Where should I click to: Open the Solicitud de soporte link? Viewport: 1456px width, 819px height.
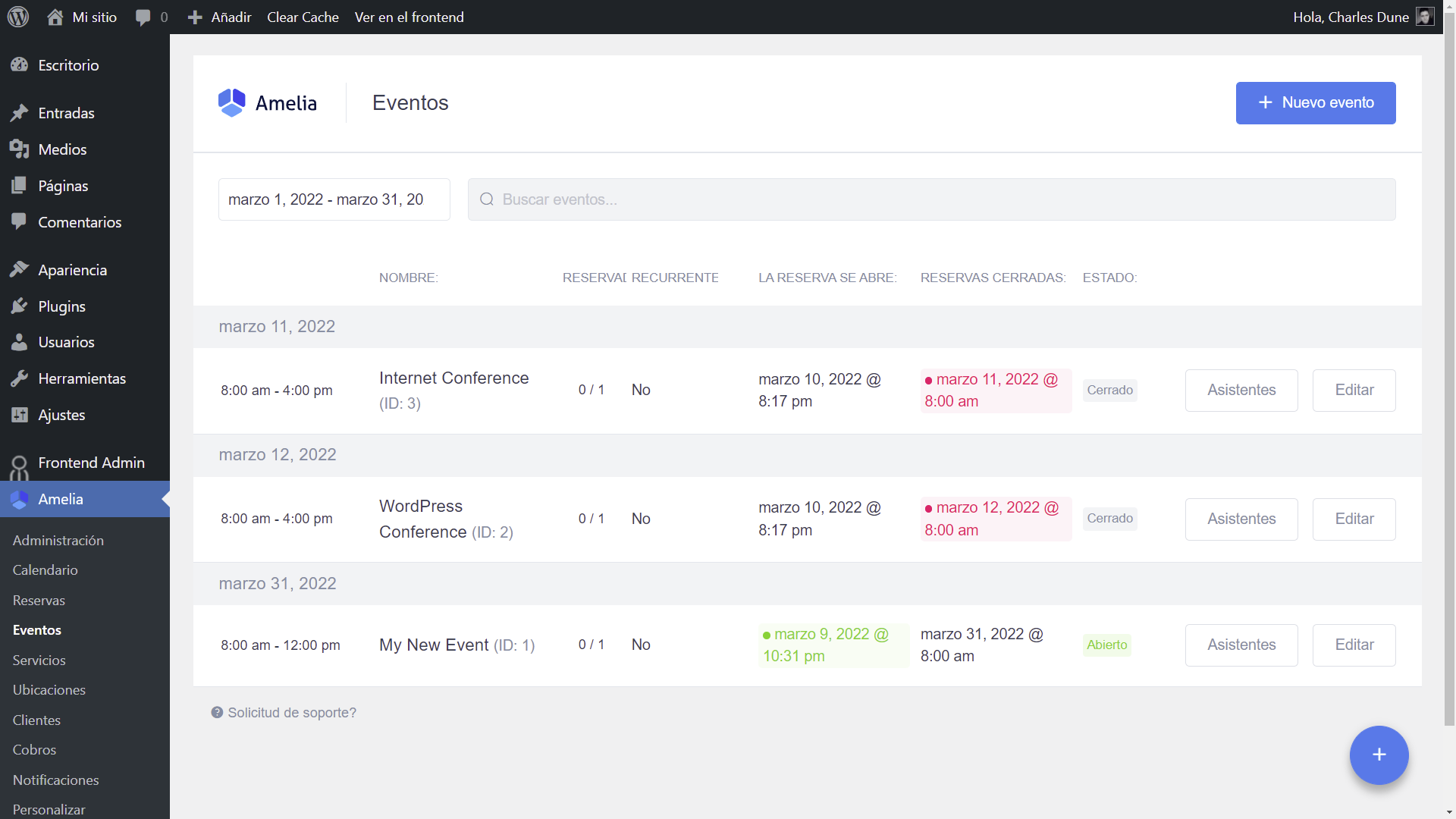coord(292,713)
